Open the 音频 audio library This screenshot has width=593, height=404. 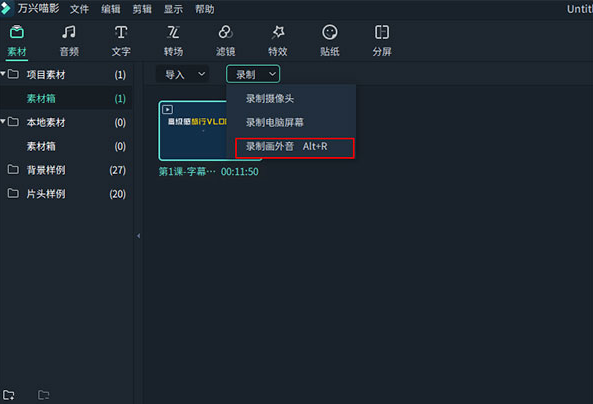(x=69, y=41)
